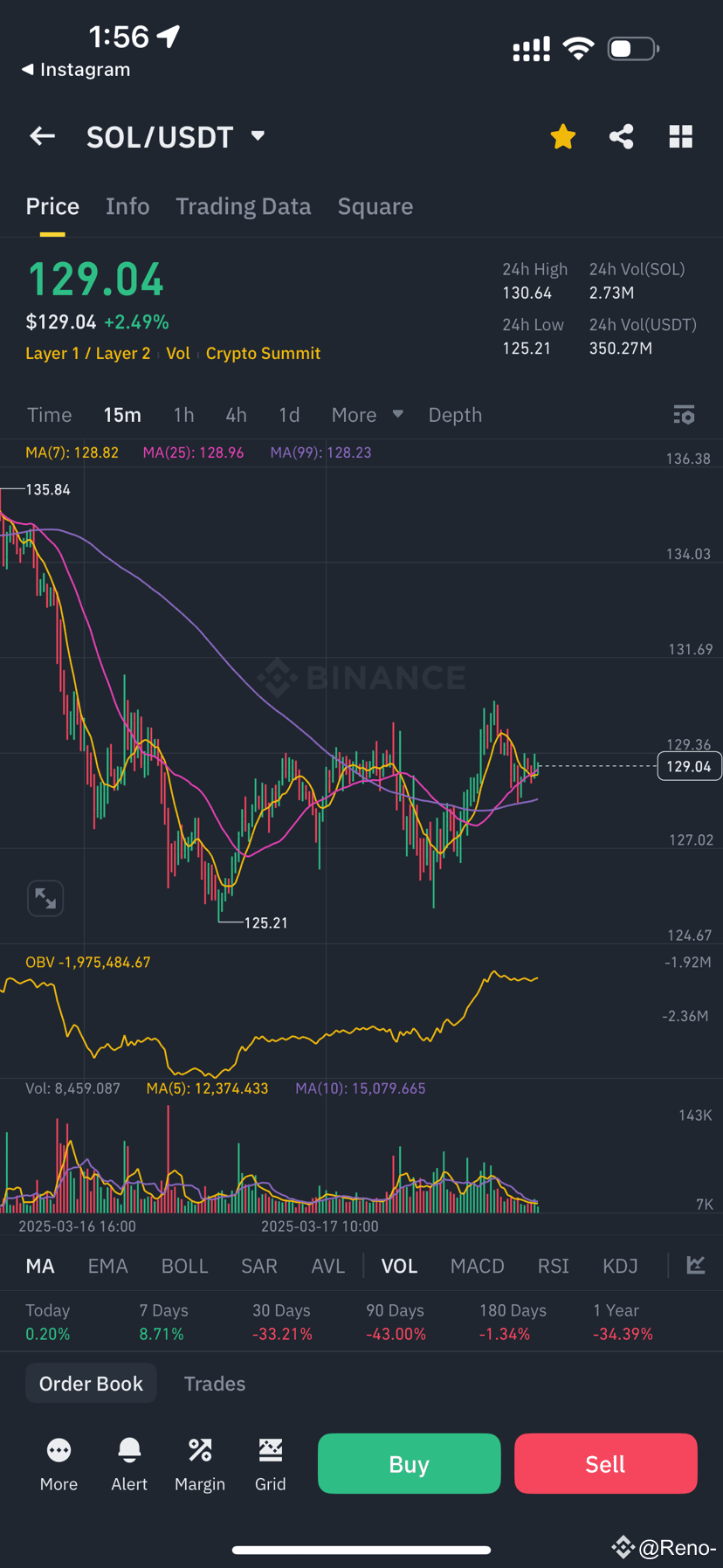The width and height of the screenshot is (723, 1568).
Task: Switch to the Depth chart view
Action: [x=455, y=415]
